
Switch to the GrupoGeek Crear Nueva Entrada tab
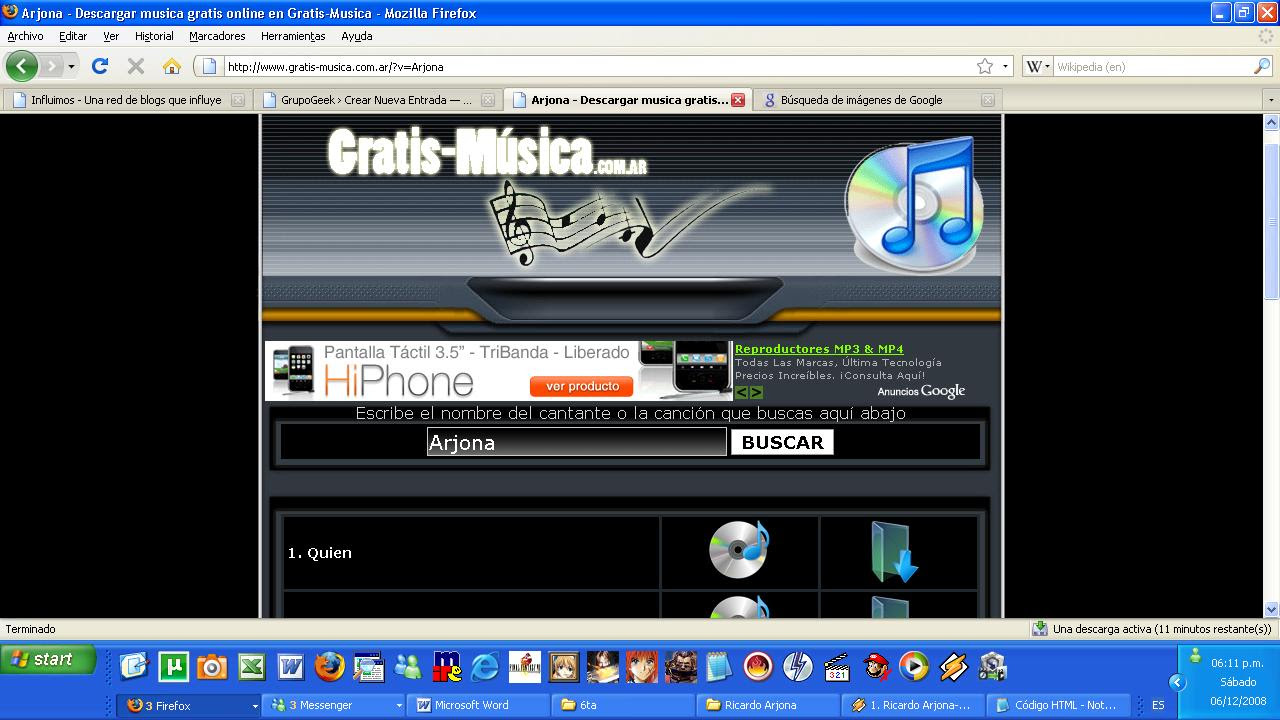point(376,100)
